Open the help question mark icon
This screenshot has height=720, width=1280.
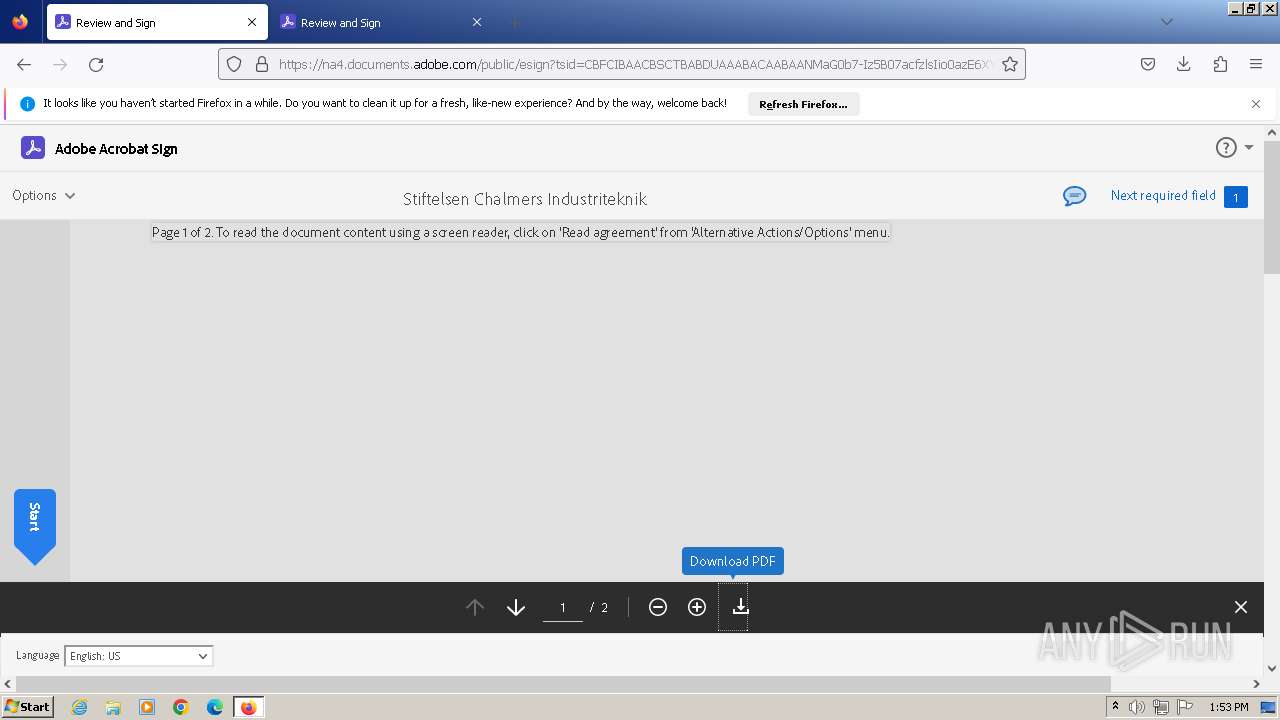1226,148
